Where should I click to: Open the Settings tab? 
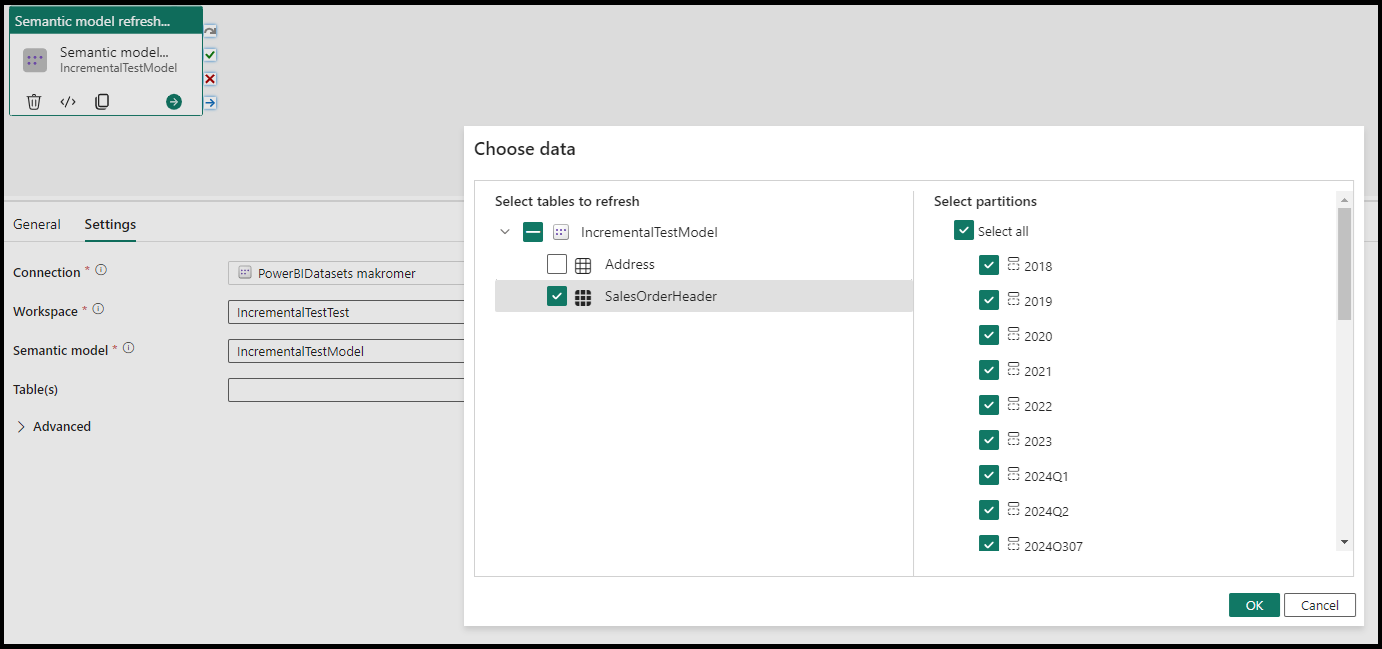109,224
